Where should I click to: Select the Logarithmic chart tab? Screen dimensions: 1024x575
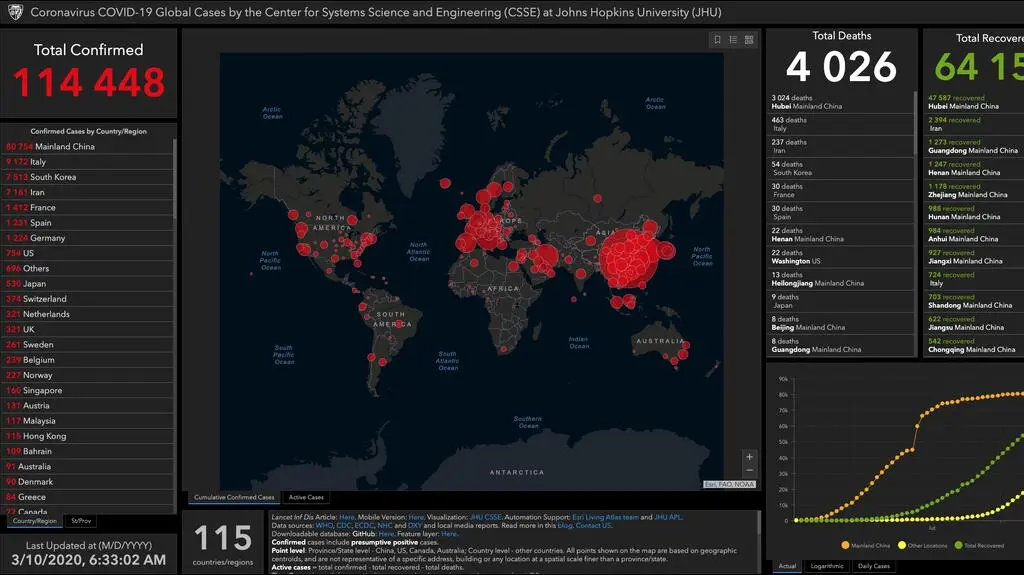pyautogui.click(x=828, y=566)
